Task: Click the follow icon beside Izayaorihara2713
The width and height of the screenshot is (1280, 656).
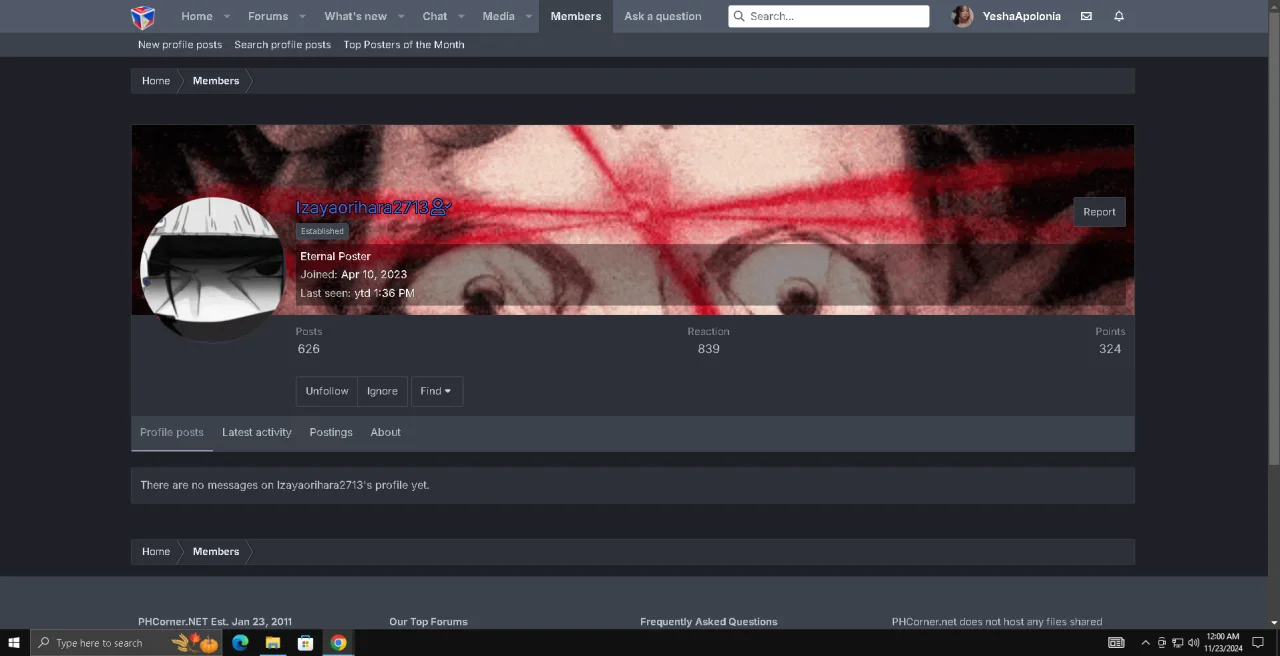Action: click(441, 207)
